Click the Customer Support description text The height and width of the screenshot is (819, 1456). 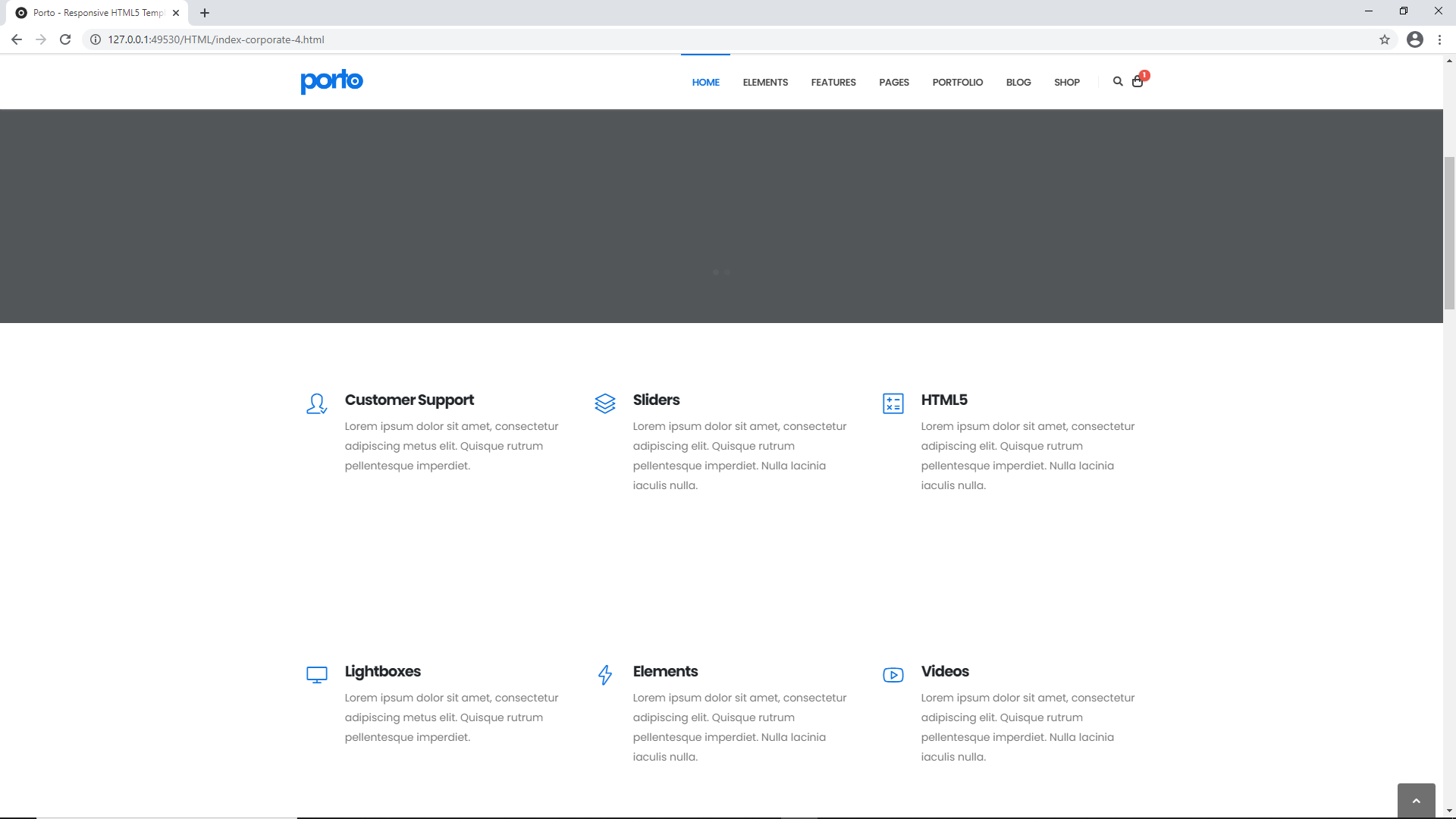pyautogui.click(x=451, y=446)
